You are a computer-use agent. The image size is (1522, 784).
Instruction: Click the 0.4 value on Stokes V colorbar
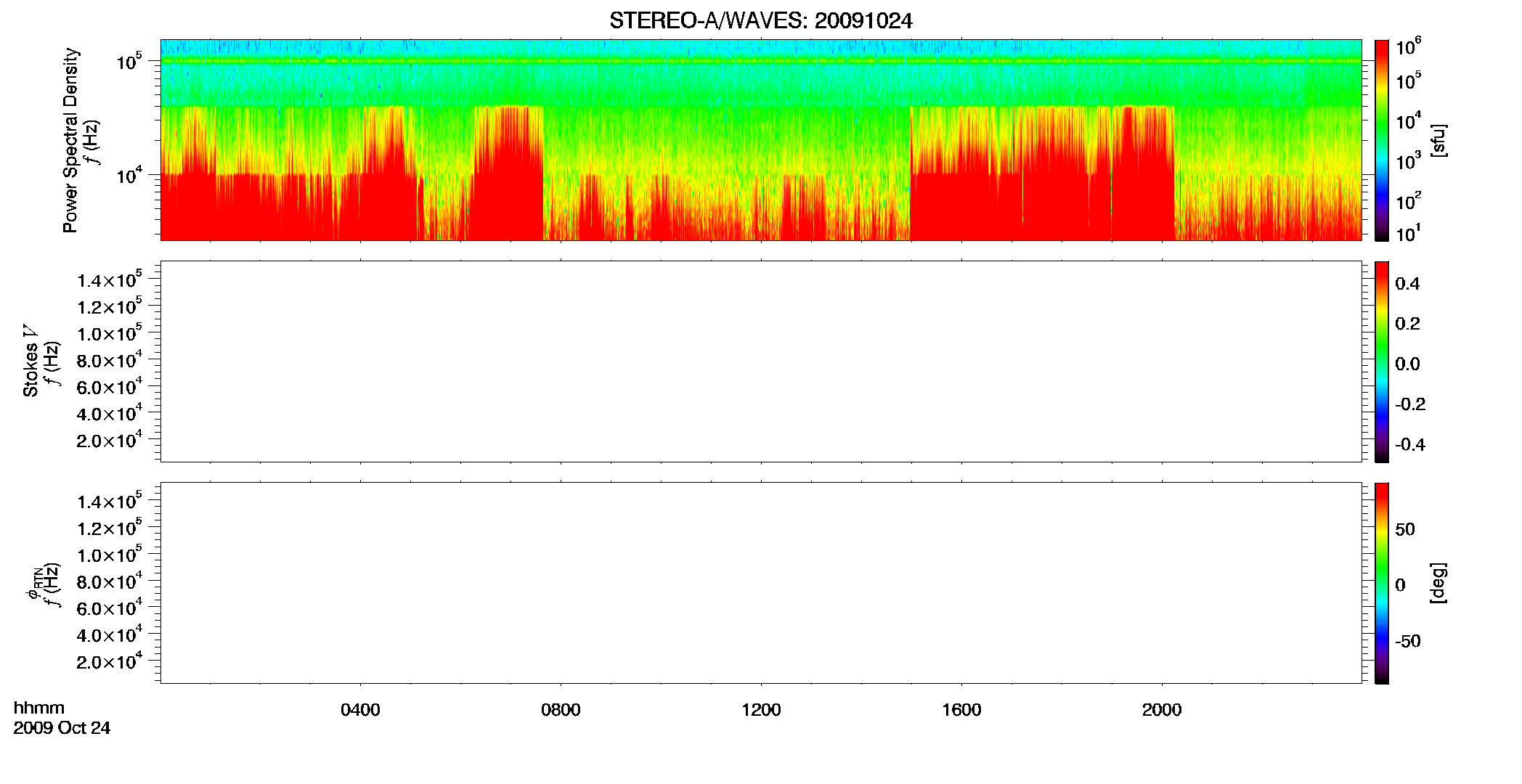[1407, 284]
